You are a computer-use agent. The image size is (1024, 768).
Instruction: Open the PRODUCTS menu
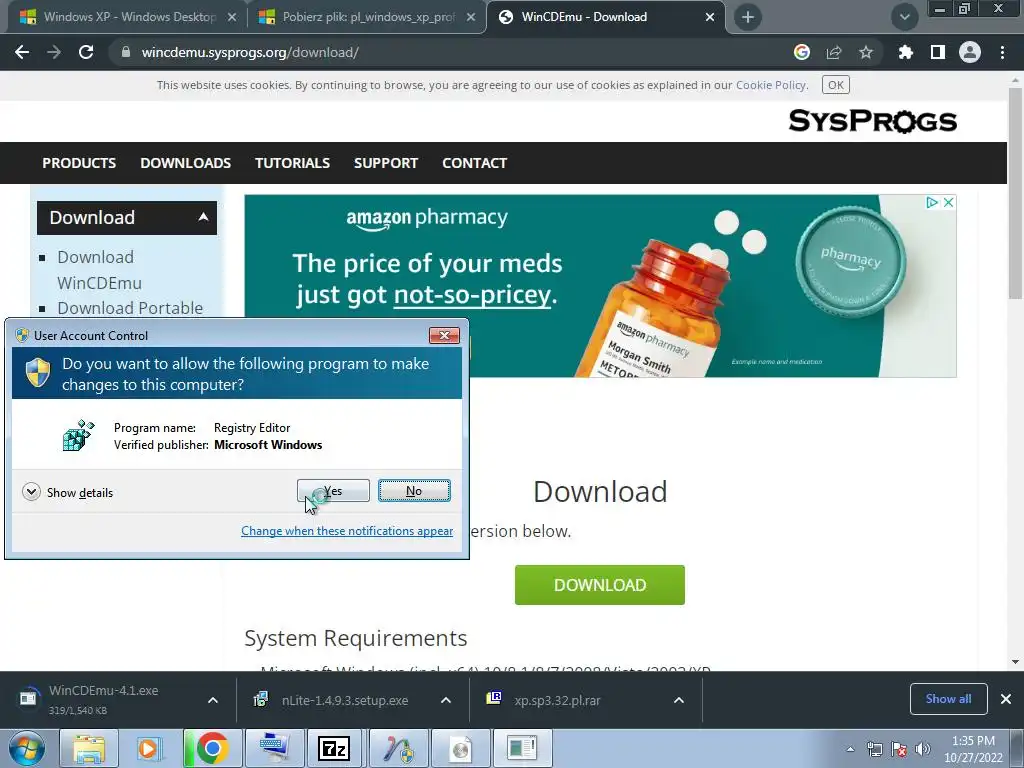79,163
